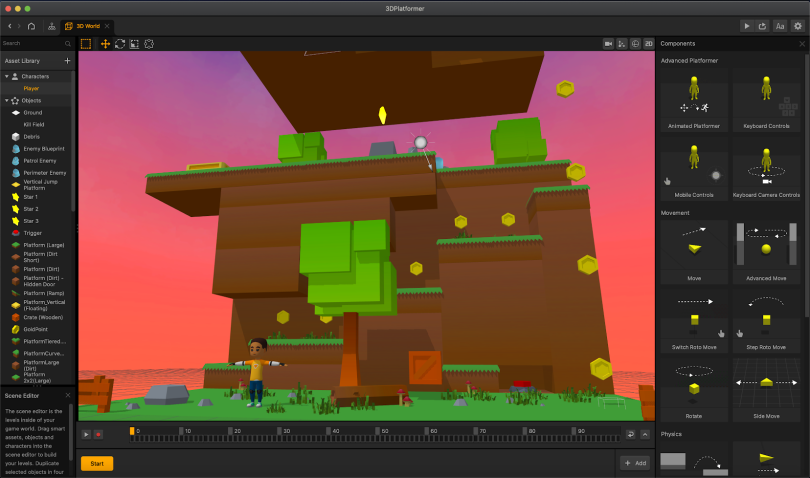810x478 pixels.
Task: Open settings gear in top right
Action: click(x=797, y=25)
